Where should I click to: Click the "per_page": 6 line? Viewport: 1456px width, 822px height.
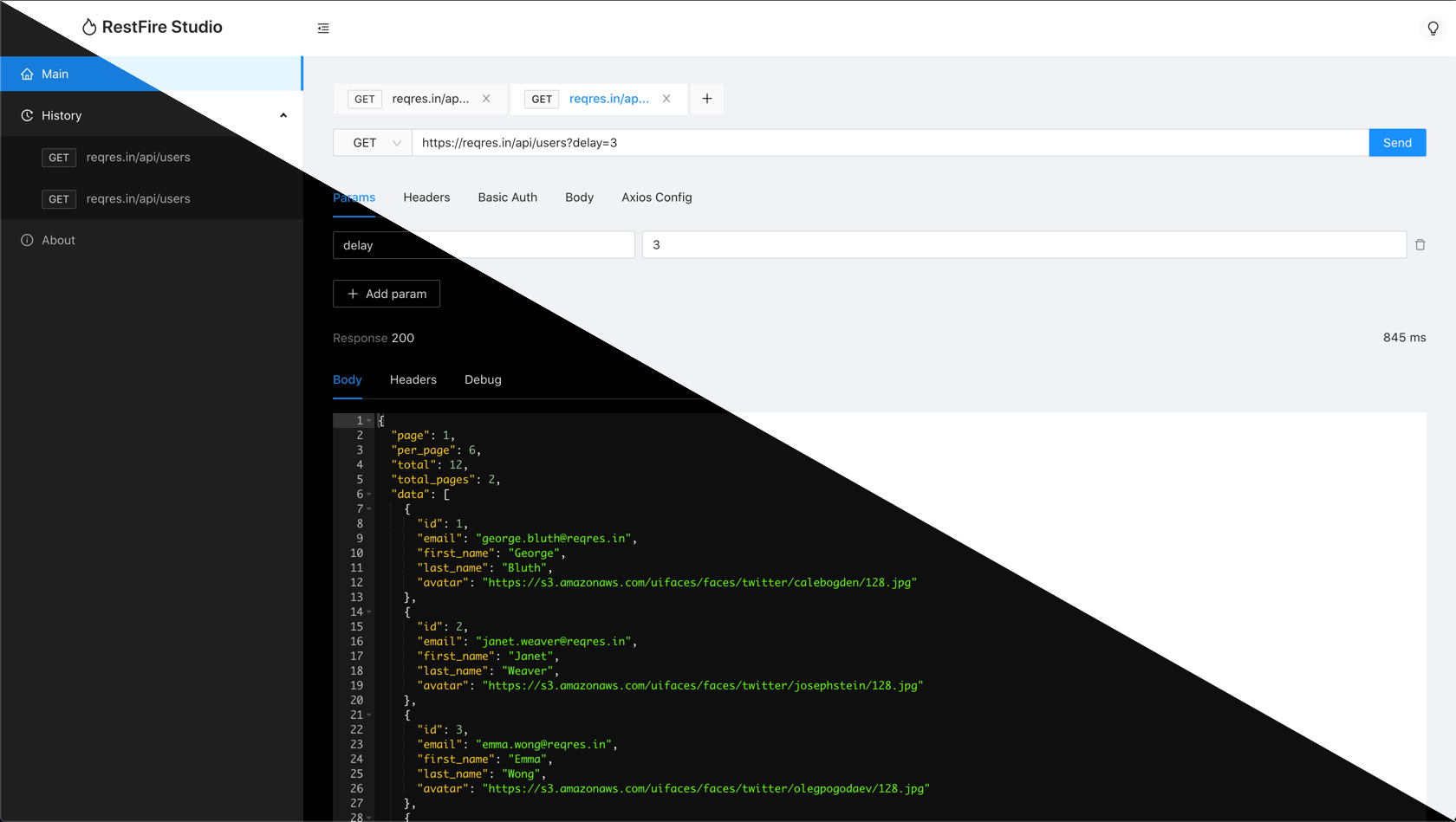pyautogui.click(x=436, y=450)
